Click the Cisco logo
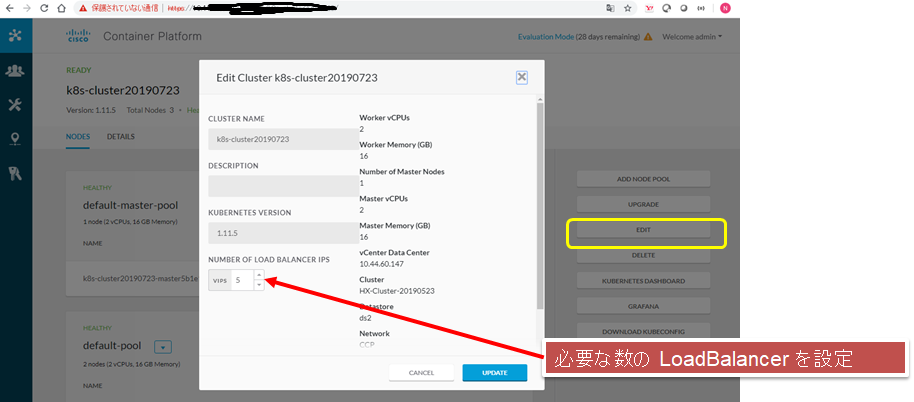 tap(78, 36)
